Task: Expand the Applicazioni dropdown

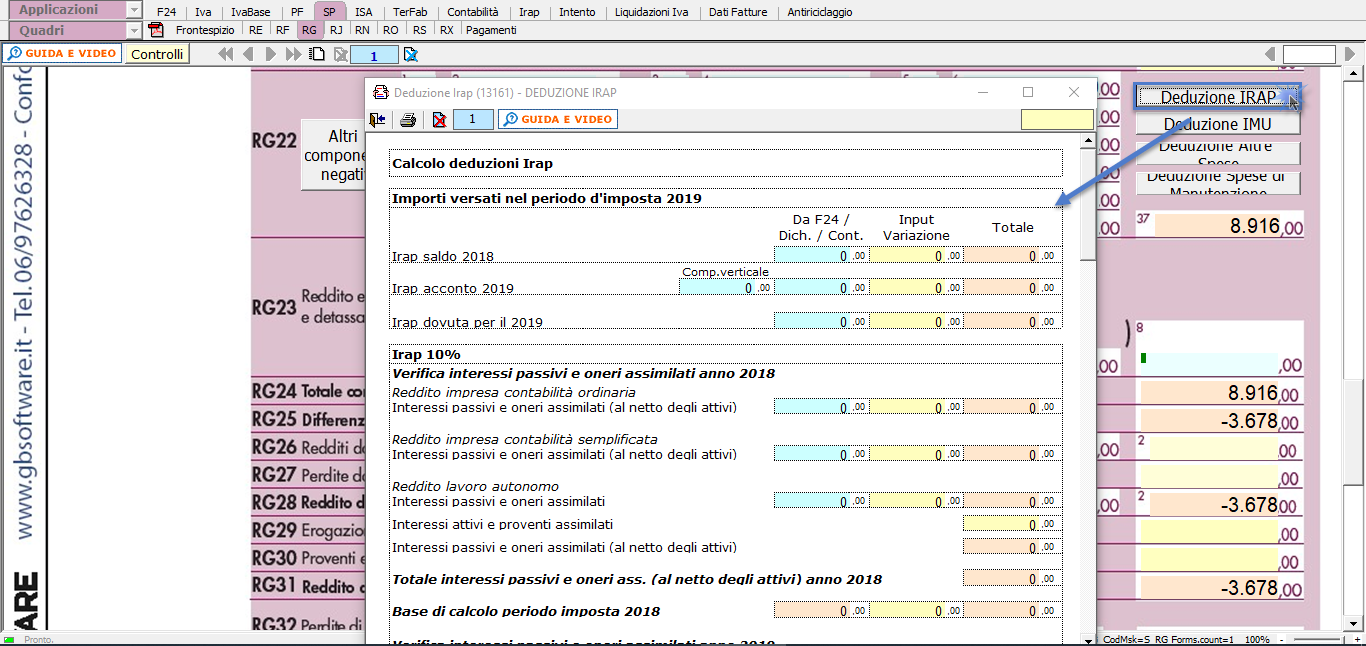Action: click(134, 10)
